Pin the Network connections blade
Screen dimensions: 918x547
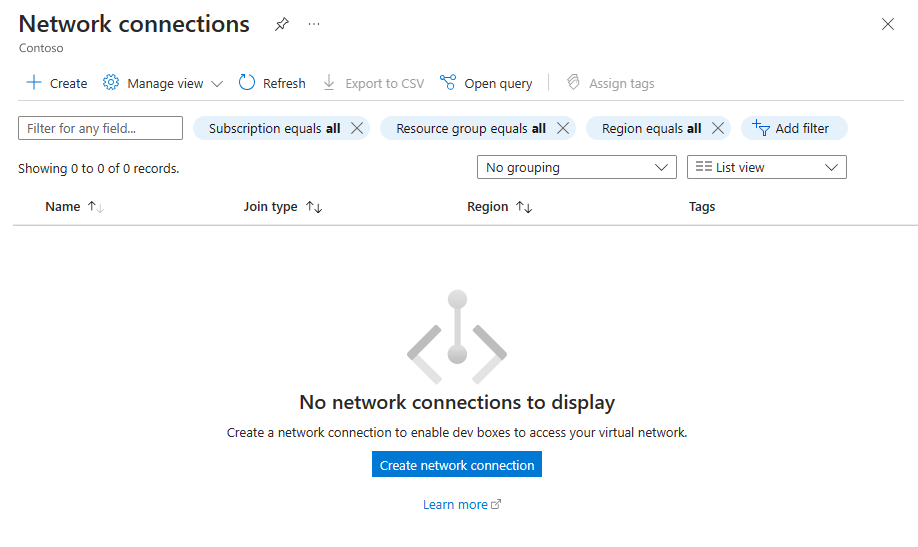point(282,24)
